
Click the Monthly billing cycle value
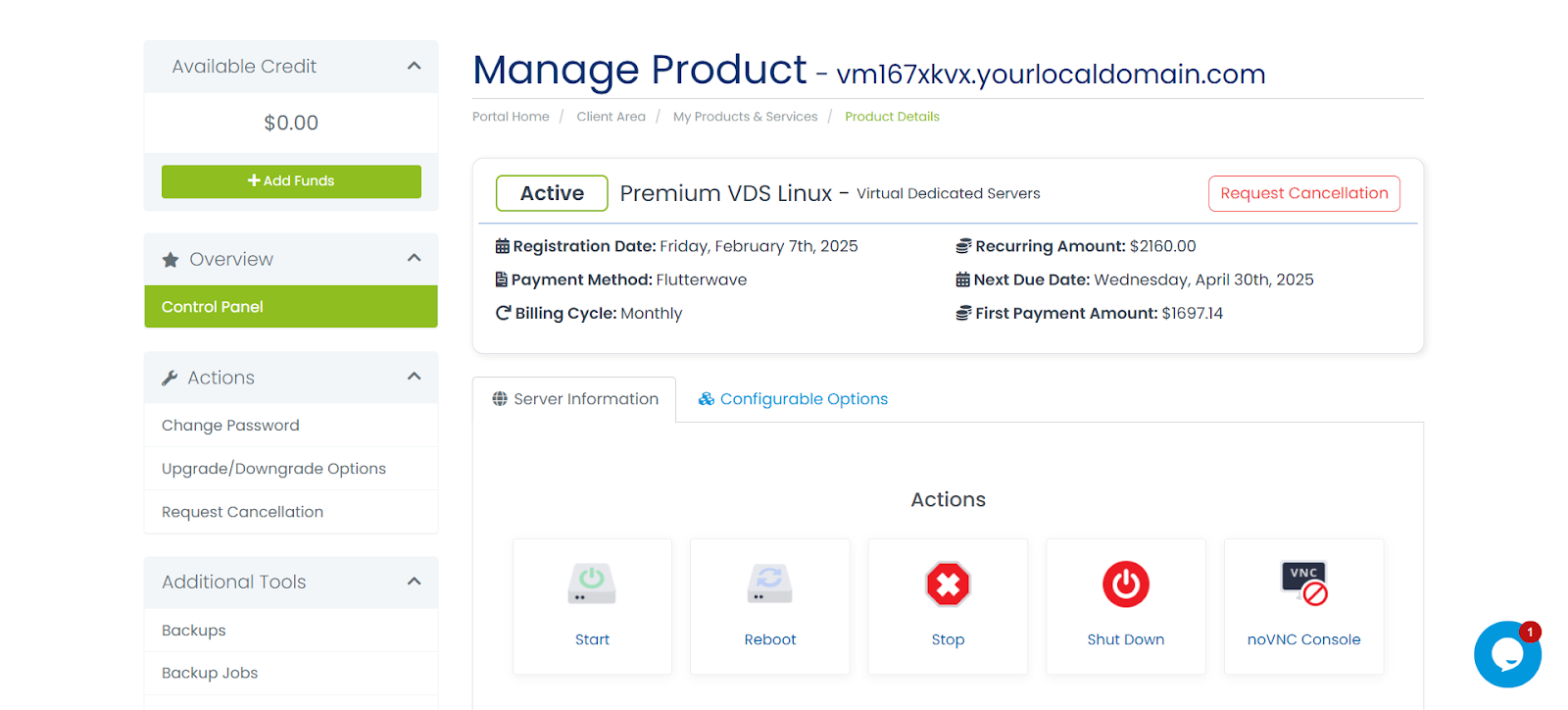coord(652,313)
